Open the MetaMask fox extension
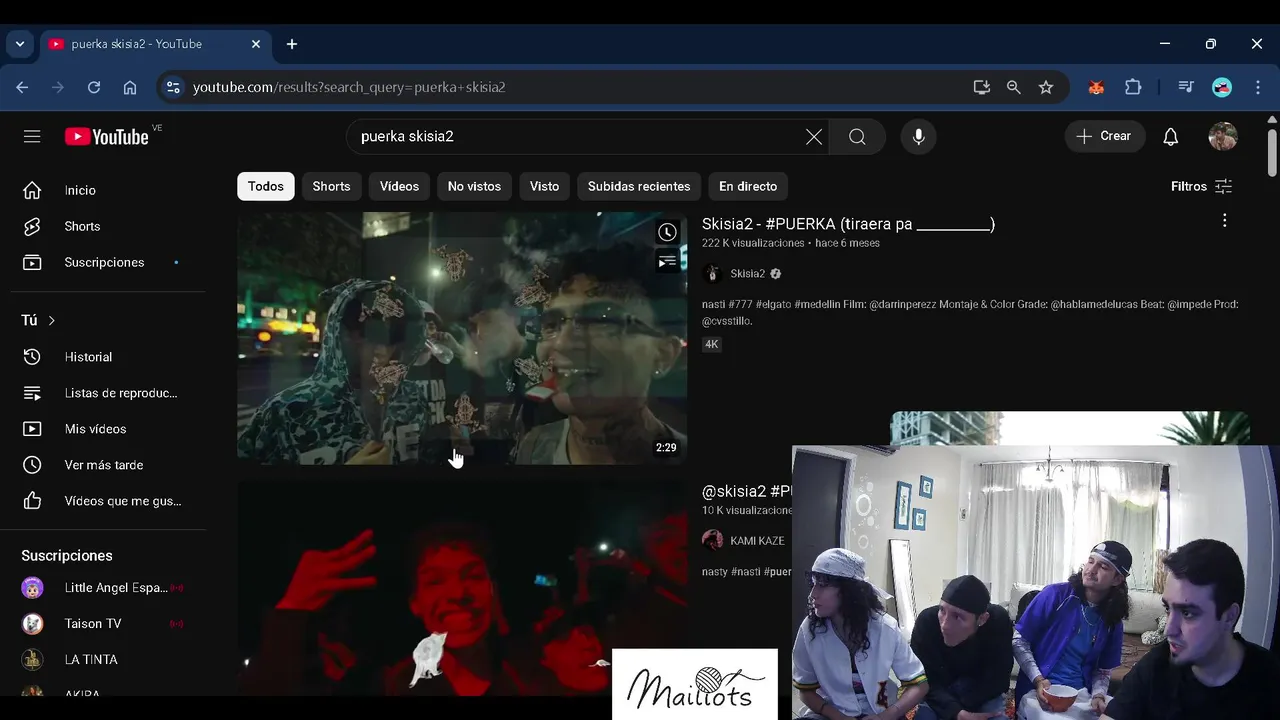The width and height of the screenshot is (1280, 720). point(1096,87)
